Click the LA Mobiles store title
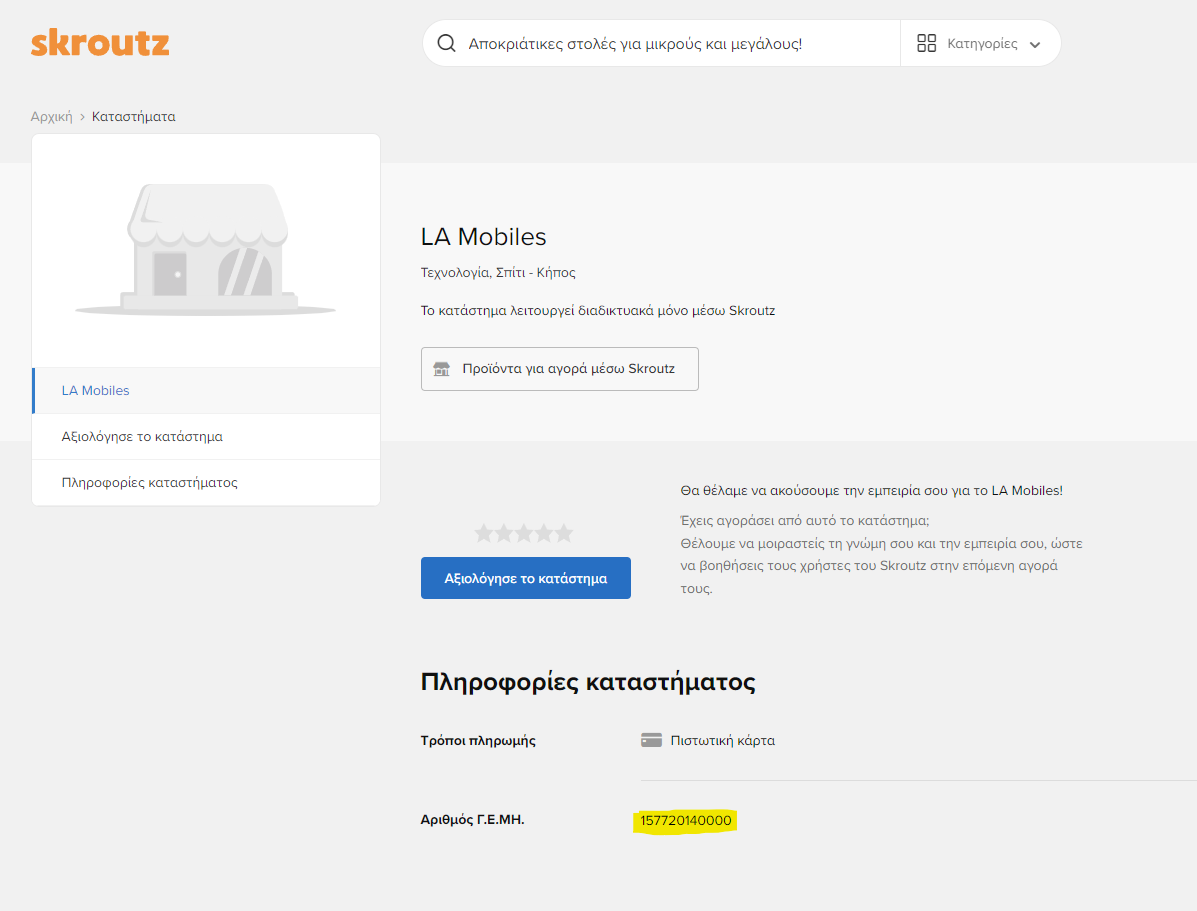The height and width of the screenshot is (911, 1197). 483,237
